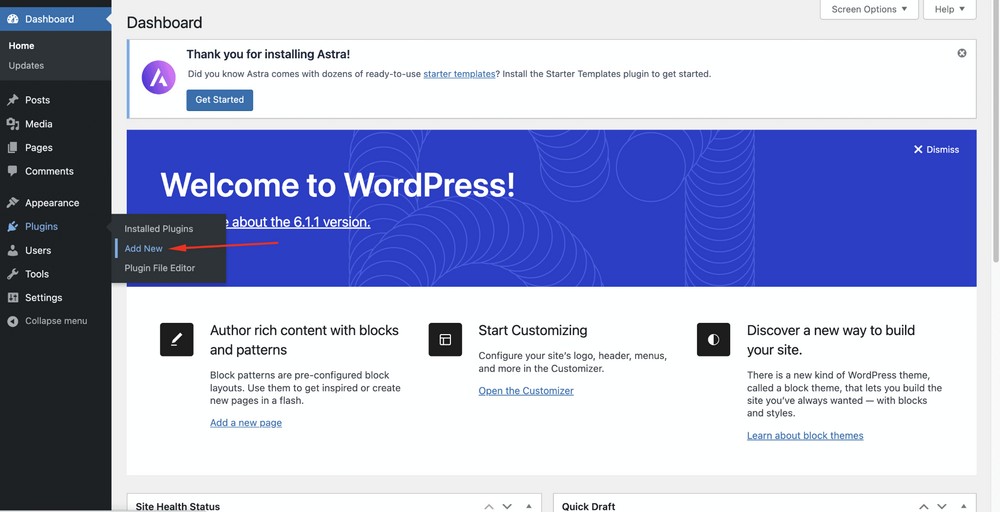The height and width of the screenshot is (512, 1000).
Task: Click Open the Customizer link
Action: tap(526, 391)
